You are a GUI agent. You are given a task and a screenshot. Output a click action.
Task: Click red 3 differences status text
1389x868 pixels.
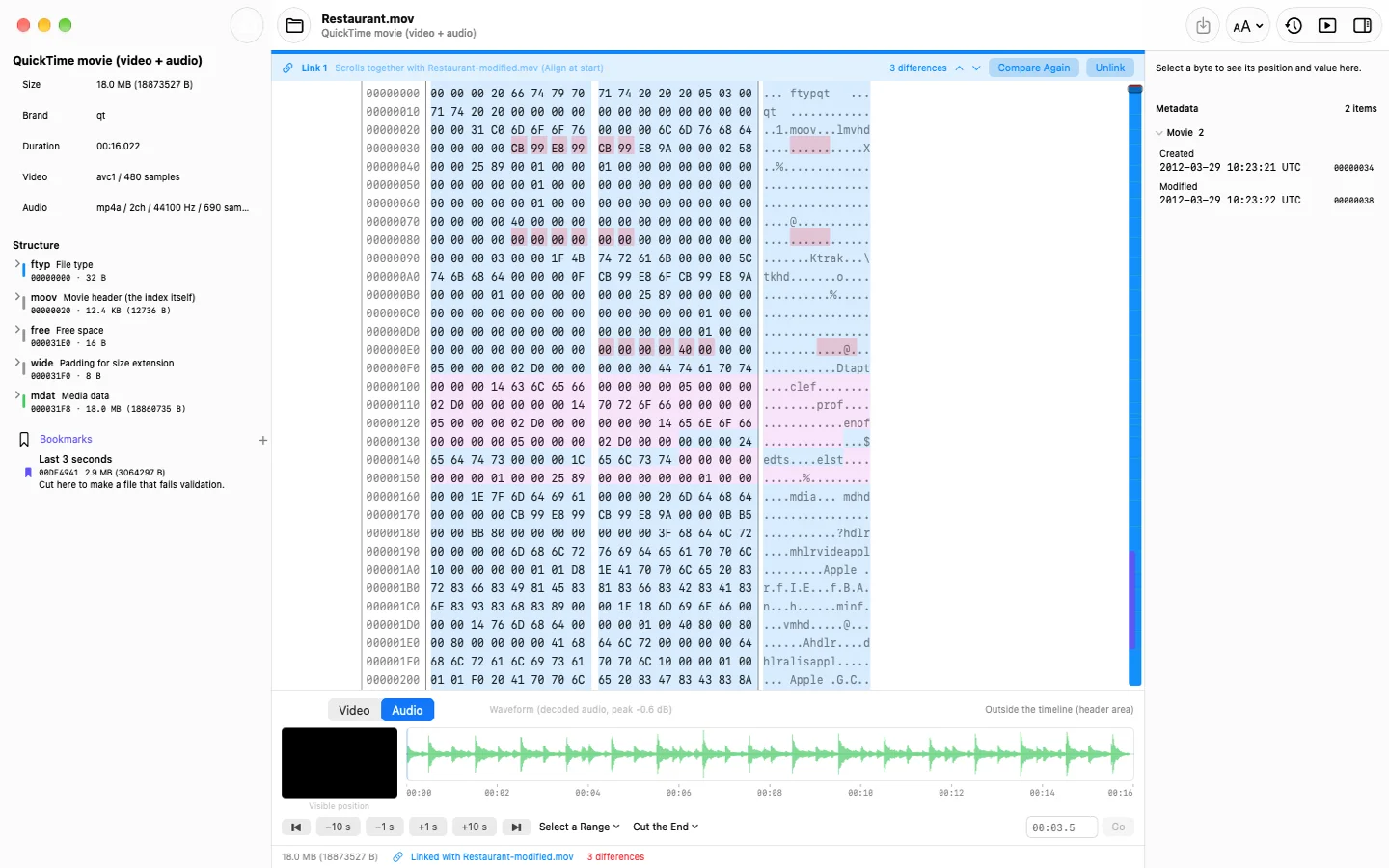click(615, 856)
